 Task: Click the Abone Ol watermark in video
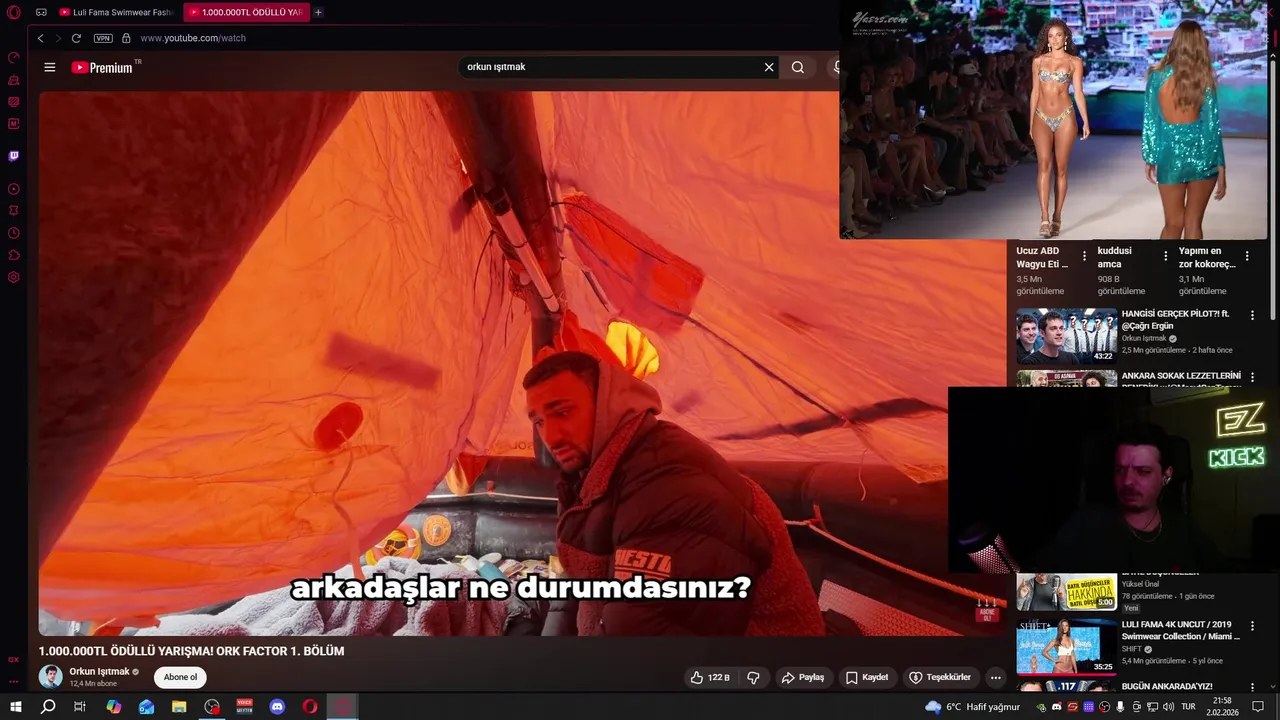(x=987, y=610)
